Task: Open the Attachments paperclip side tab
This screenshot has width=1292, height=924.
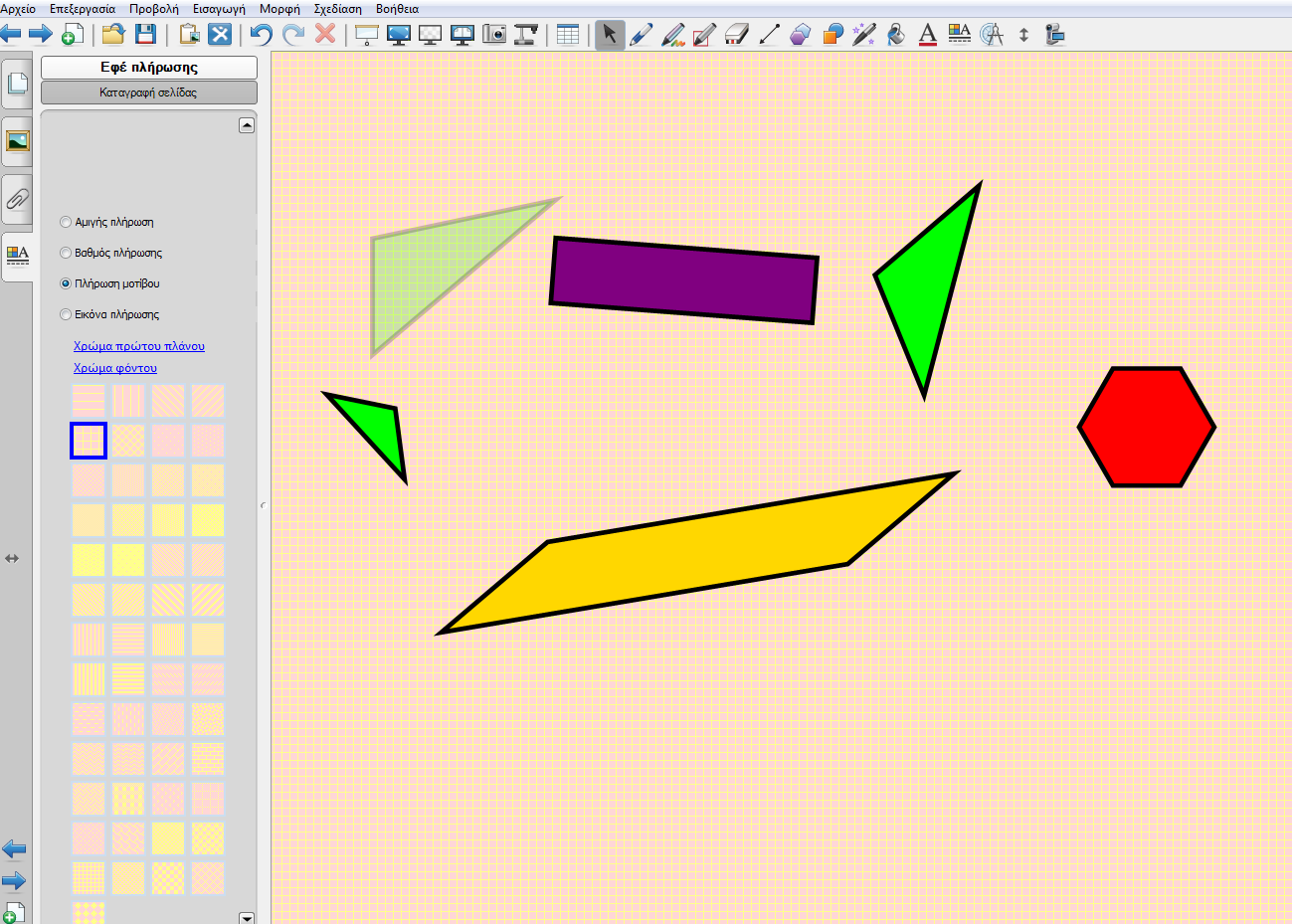Action: coord(17,199)
